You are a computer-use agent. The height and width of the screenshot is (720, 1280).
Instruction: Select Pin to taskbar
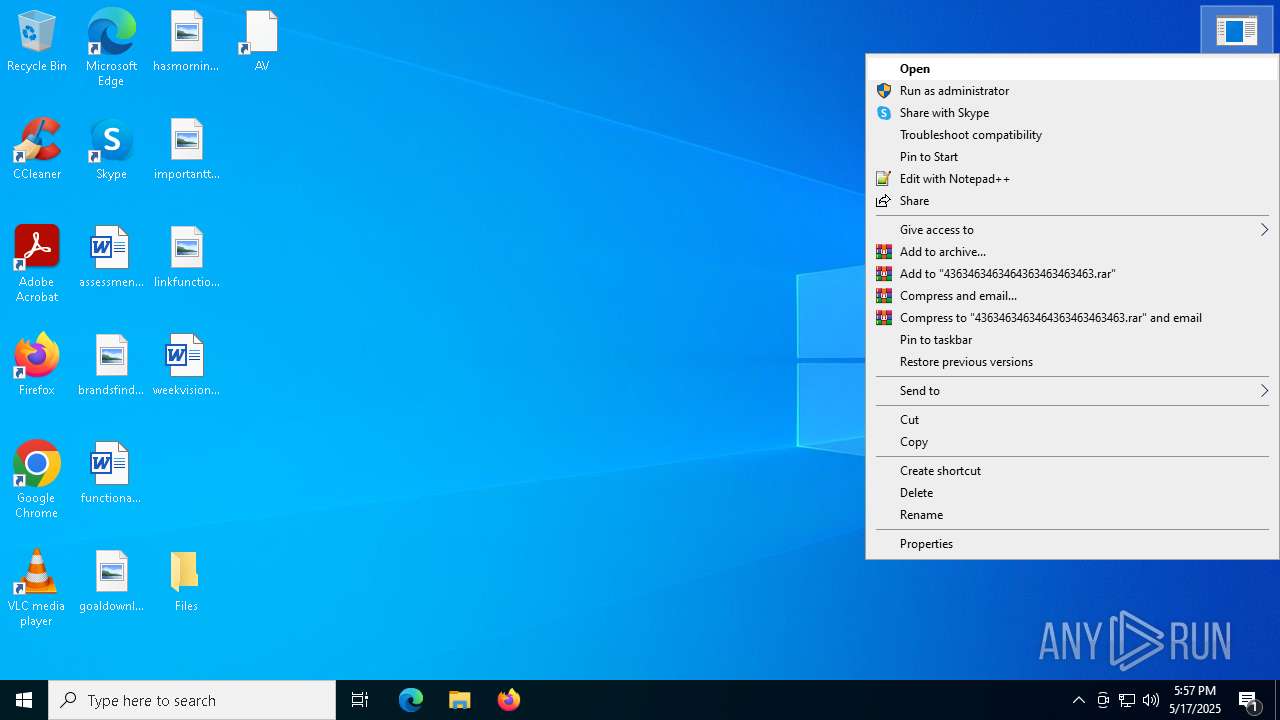pos(1072,340)
